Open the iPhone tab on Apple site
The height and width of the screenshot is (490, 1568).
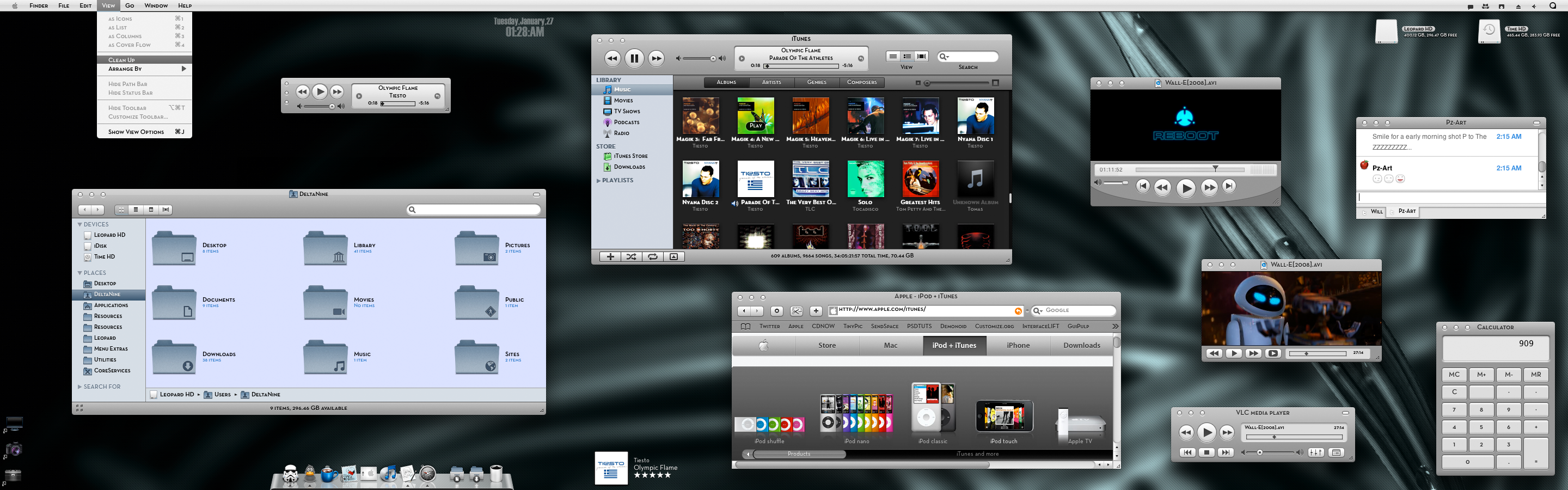(1018, 345)
